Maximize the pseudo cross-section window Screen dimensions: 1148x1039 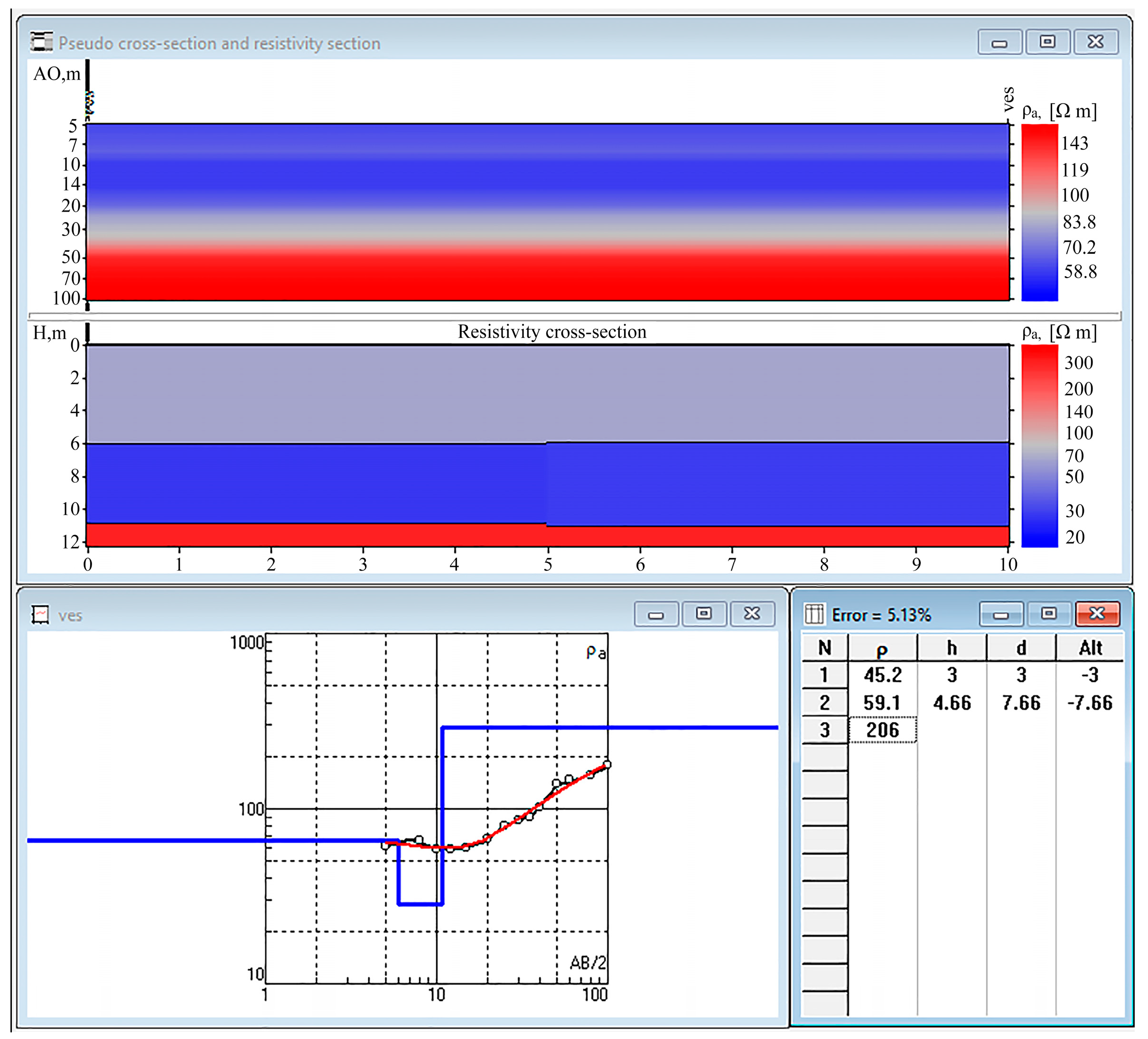pyautogui.click(x=1047, y=43)
